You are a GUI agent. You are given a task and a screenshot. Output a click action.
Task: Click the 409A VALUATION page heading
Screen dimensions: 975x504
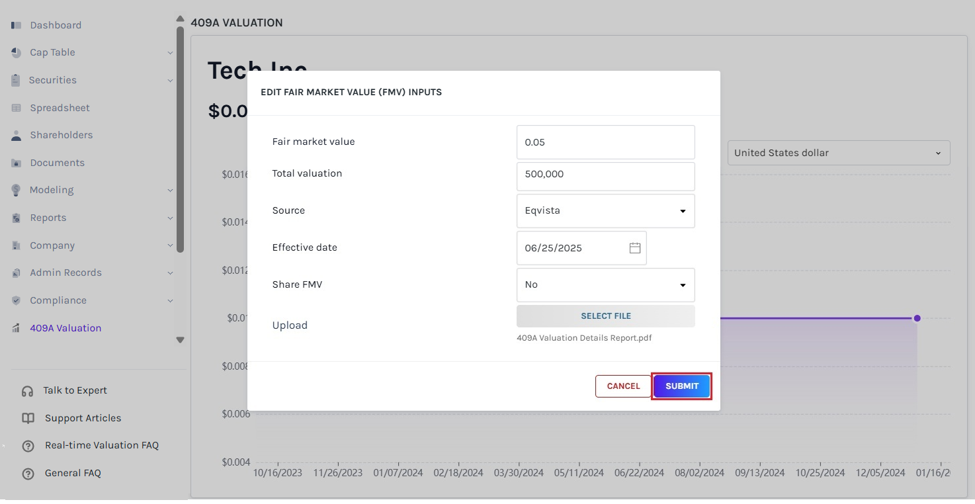point(236,23)
